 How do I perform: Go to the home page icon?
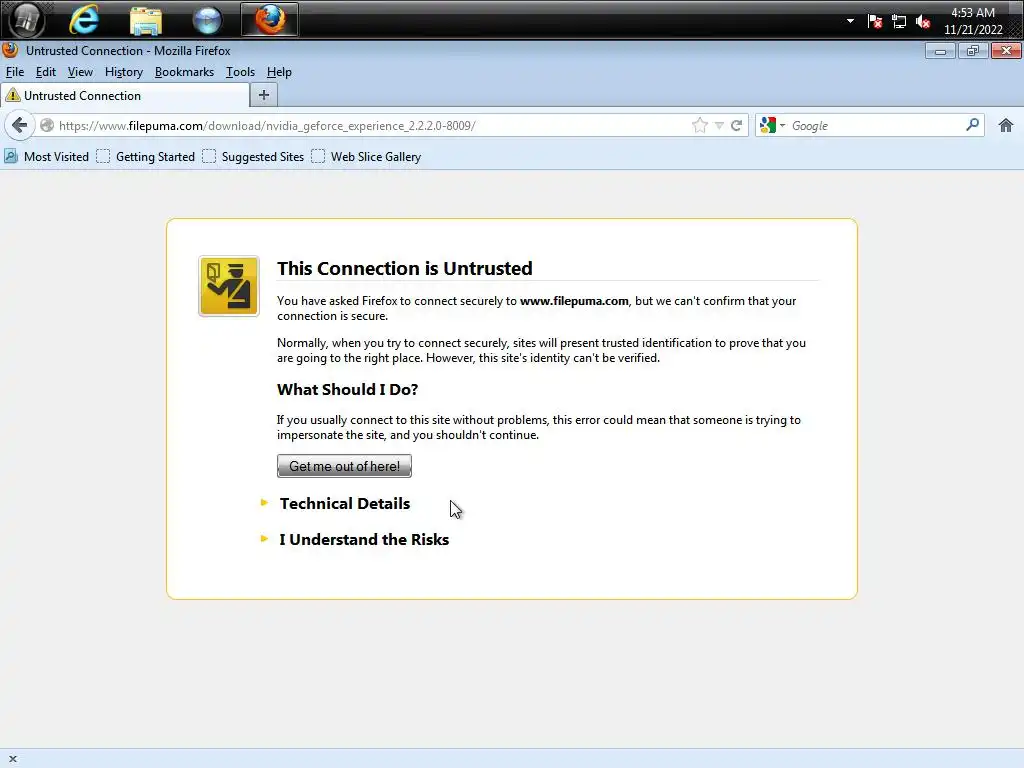[1006, 125]
